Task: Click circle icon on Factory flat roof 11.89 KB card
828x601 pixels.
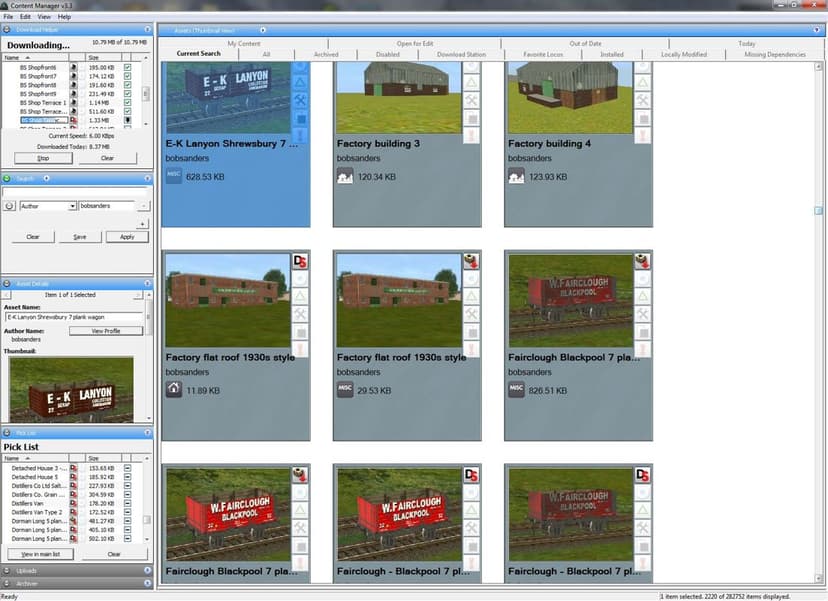Action: 300,278
